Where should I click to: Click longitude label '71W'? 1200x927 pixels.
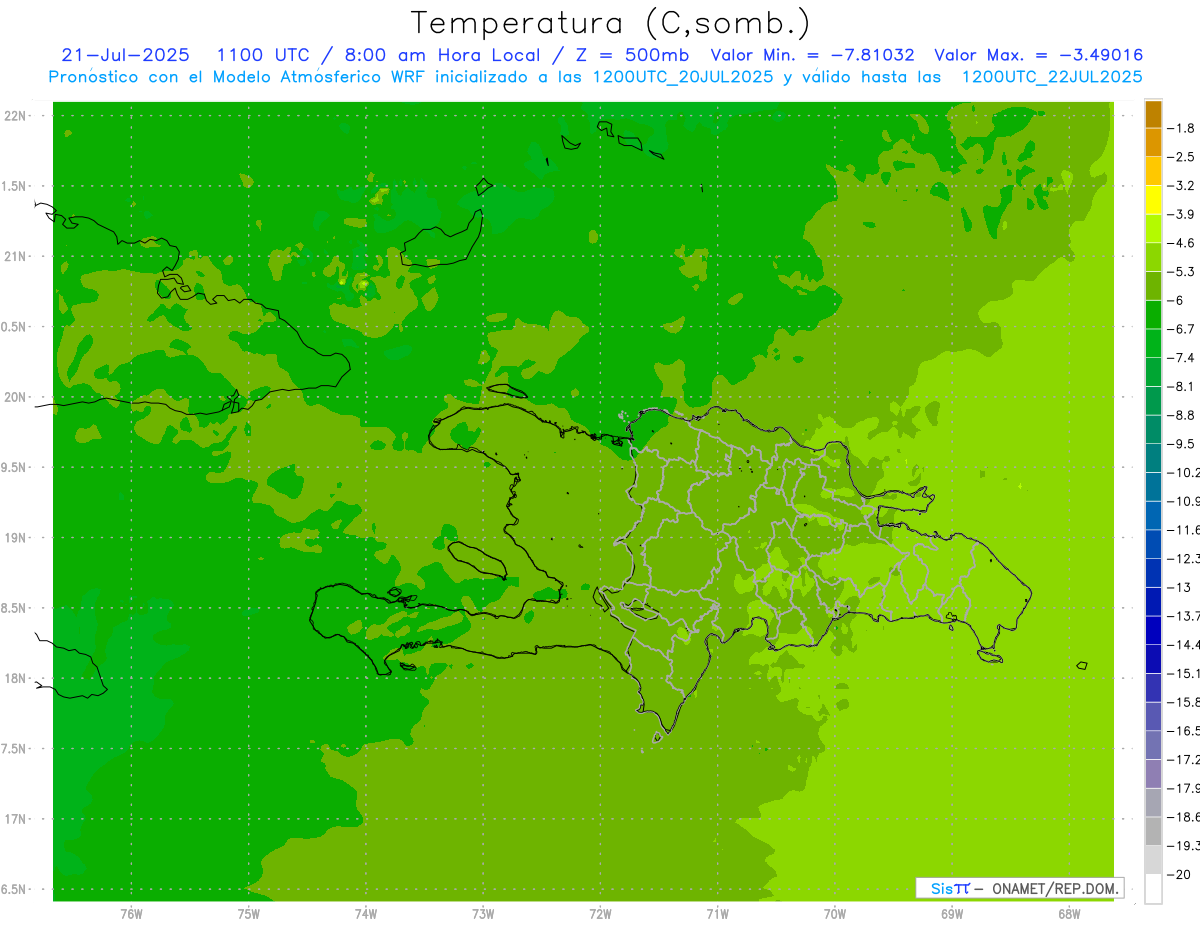click(717, 913)
